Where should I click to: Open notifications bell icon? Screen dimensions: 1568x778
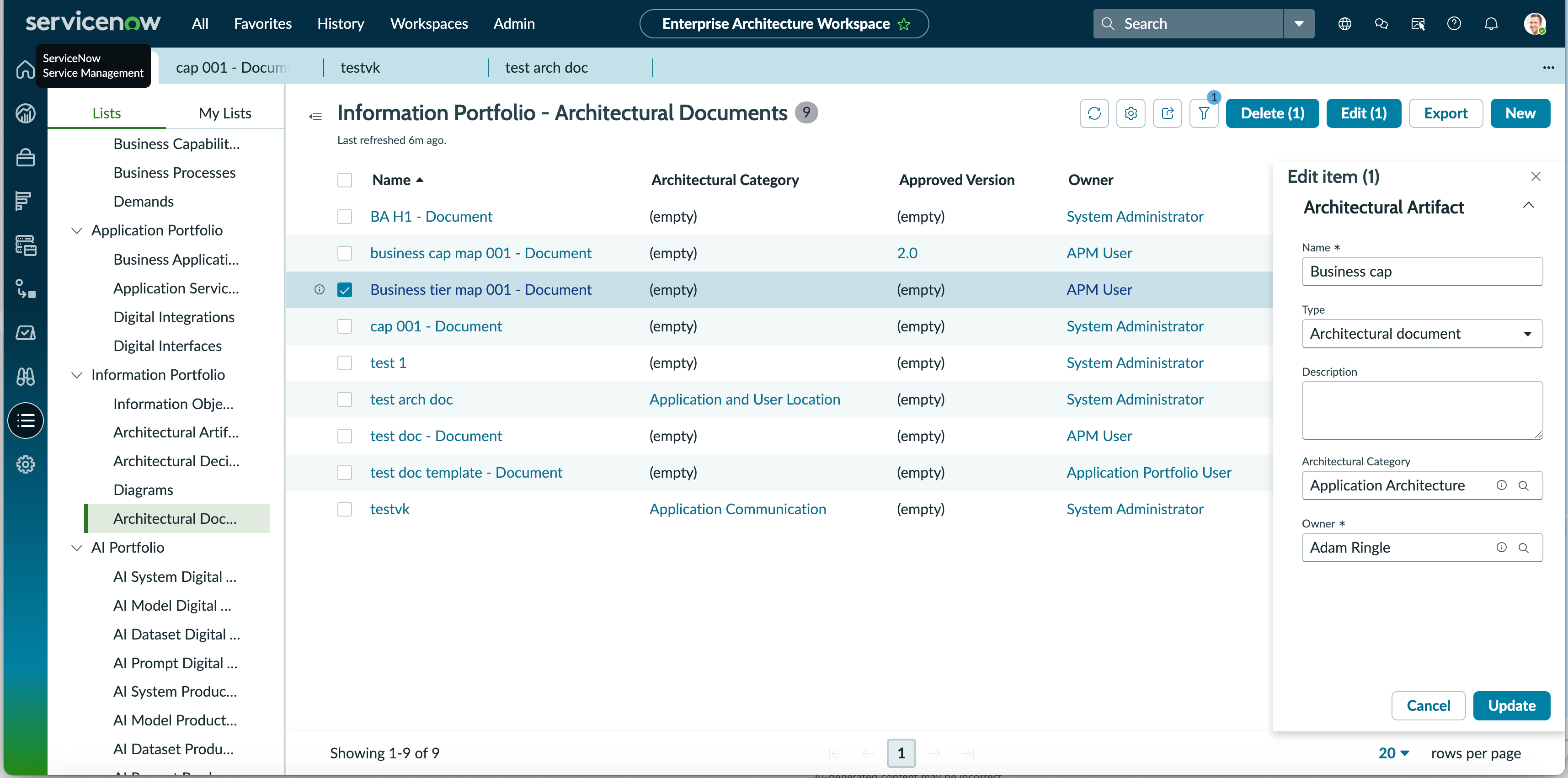[1491, 24]
